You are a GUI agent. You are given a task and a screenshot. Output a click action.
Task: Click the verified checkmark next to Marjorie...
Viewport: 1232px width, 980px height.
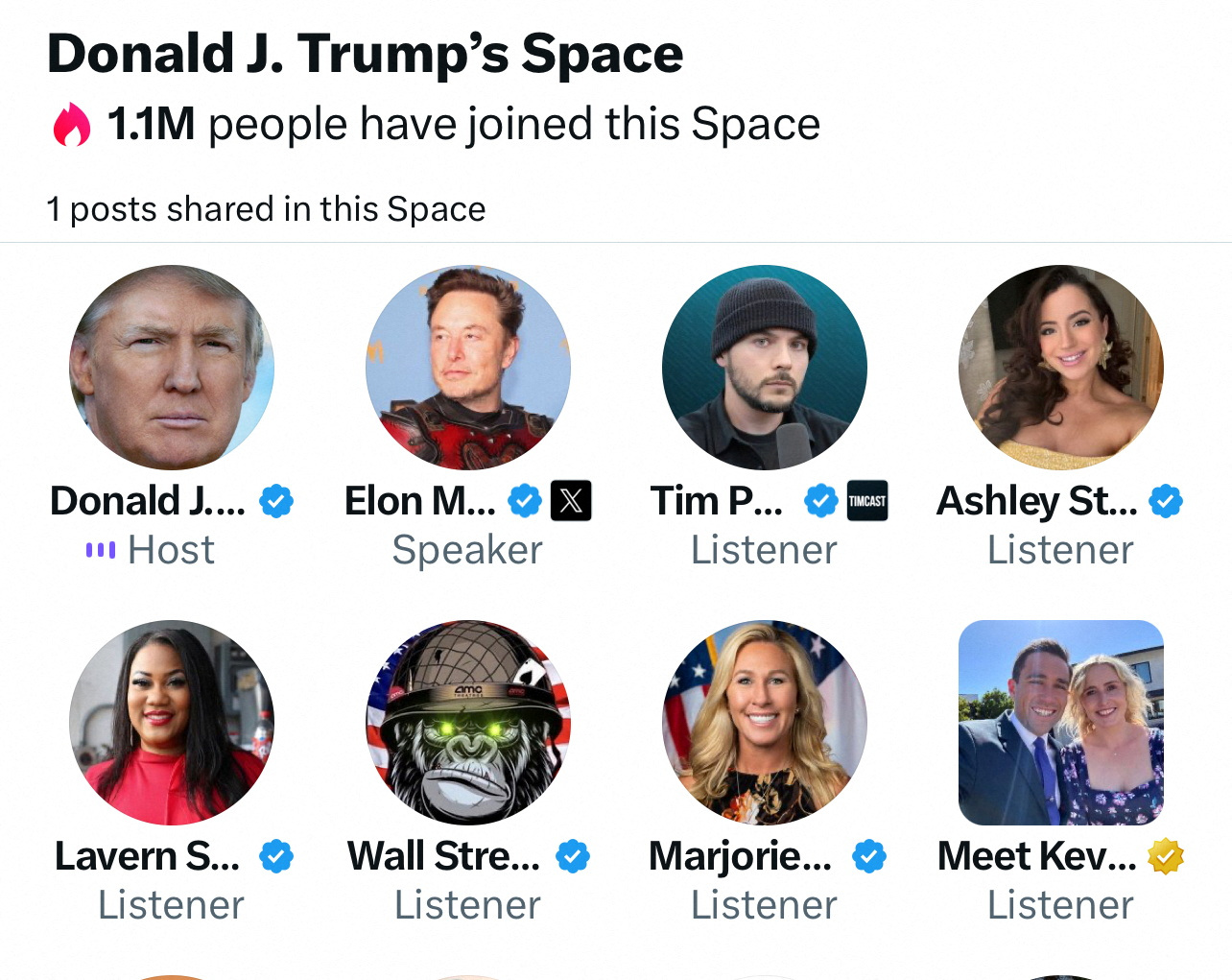(869, 856)
